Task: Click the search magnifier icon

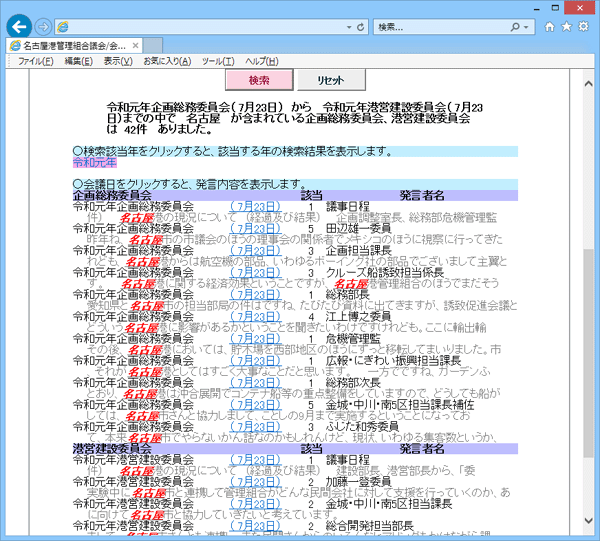Action: coord(515,27)
